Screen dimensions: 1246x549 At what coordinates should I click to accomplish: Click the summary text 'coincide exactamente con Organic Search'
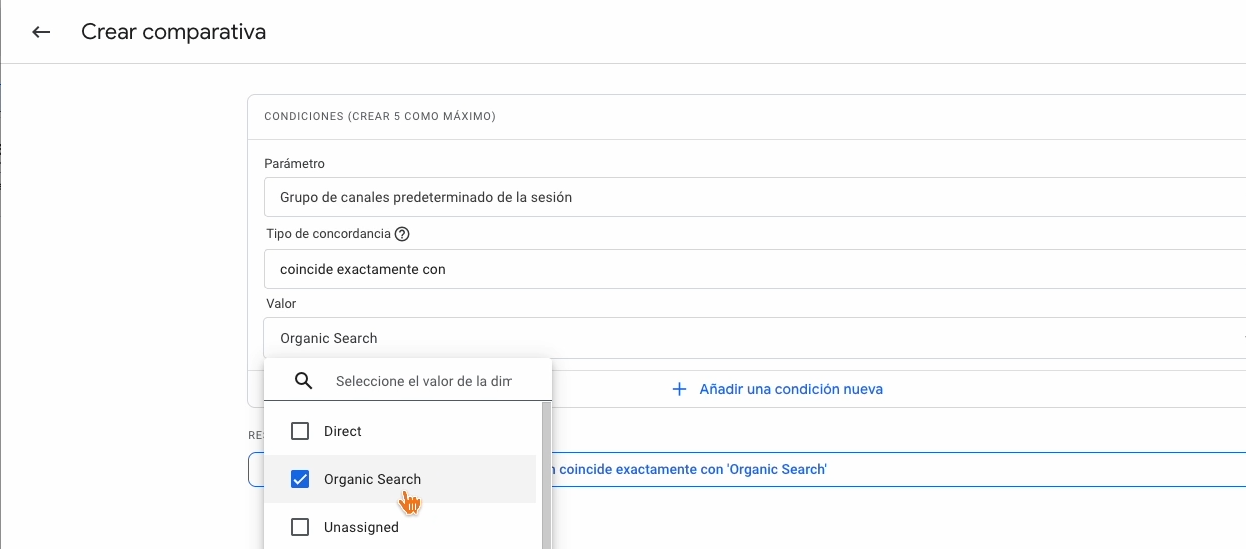click(693, 469)
